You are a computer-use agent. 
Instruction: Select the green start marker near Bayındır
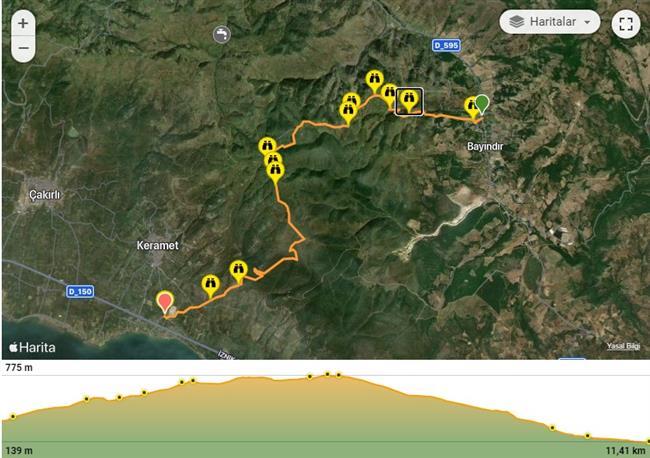pyautogui.click(x=482, y=104)
